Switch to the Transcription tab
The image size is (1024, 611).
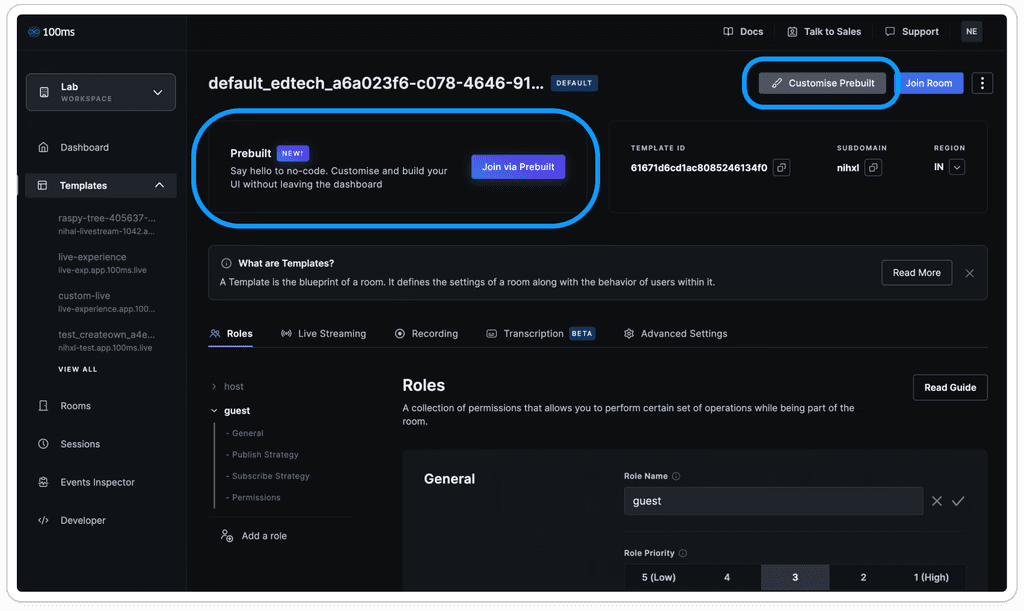click(540, 334)
